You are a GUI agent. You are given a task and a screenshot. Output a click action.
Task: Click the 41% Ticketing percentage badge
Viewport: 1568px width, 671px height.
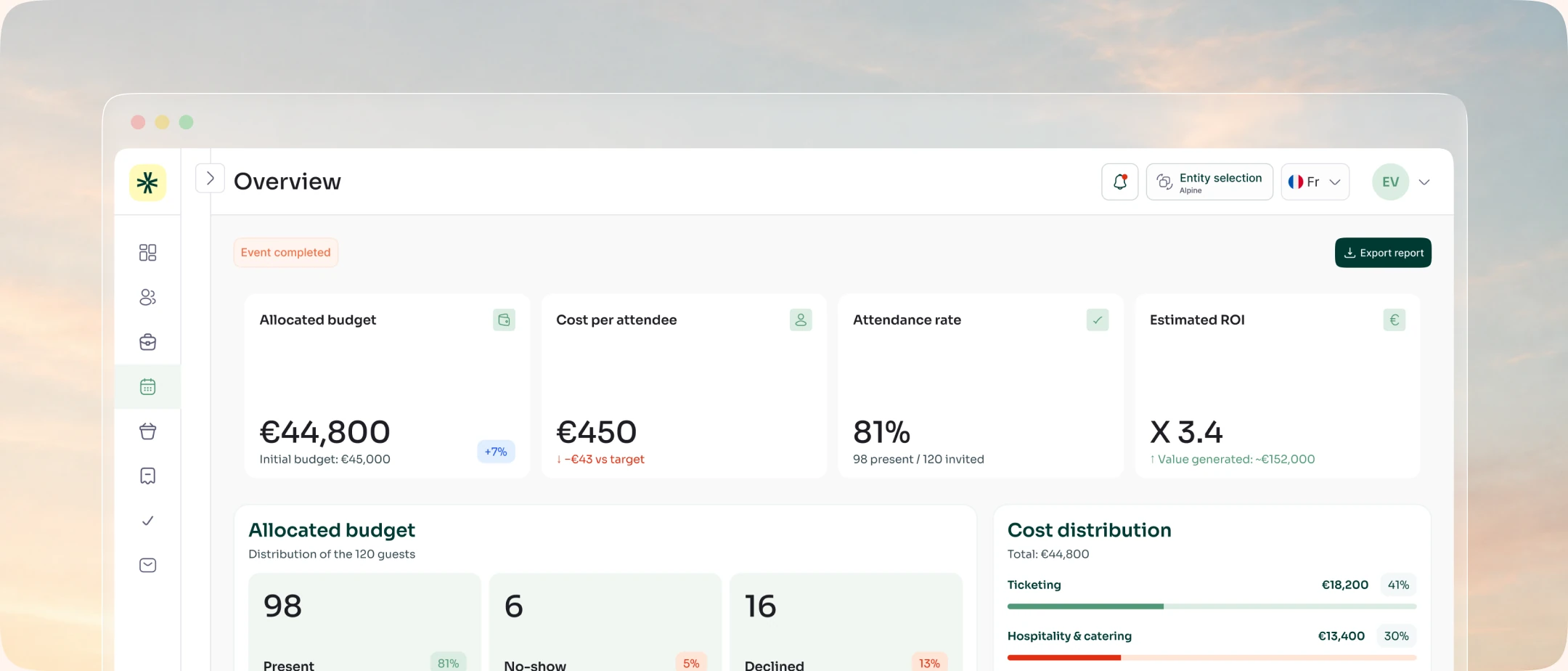click(x=1398, y=585)
